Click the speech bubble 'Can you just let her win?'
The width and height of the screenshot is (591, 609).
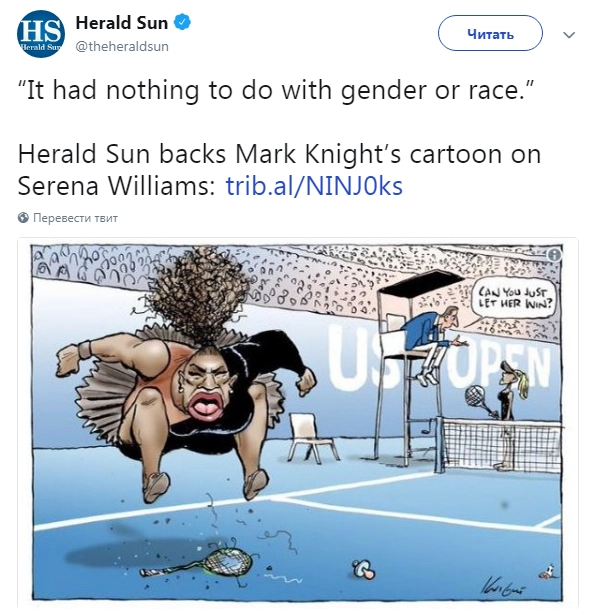[x=513, y=298]
